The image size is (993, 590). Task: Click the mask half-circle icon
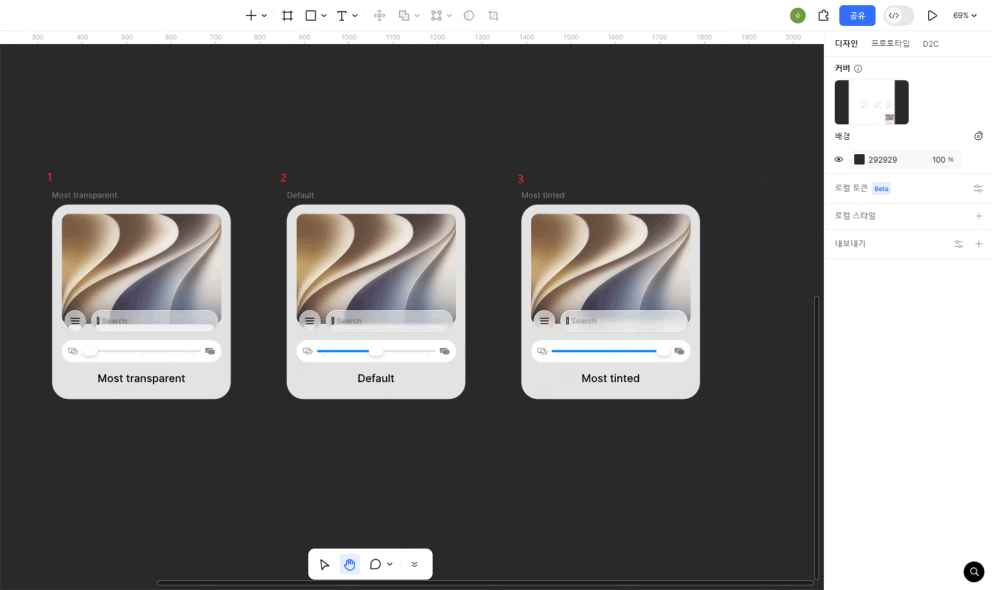pyautogui.click(x=469, y=15)
